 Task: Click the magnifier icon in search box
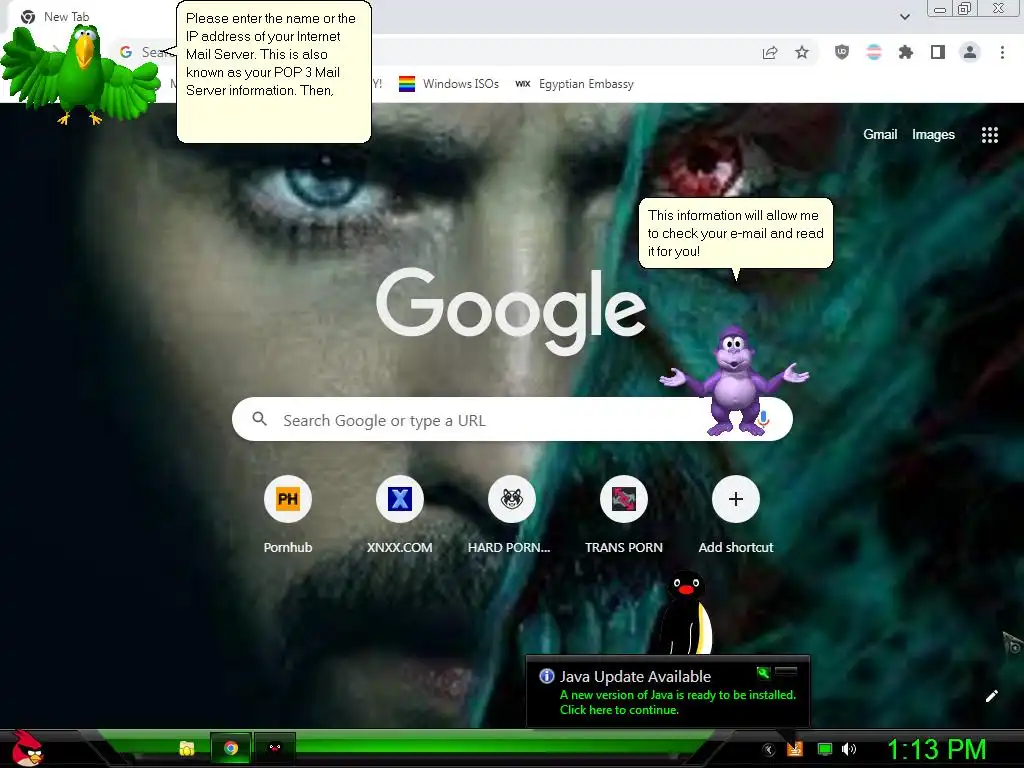[x=259, y=419]
